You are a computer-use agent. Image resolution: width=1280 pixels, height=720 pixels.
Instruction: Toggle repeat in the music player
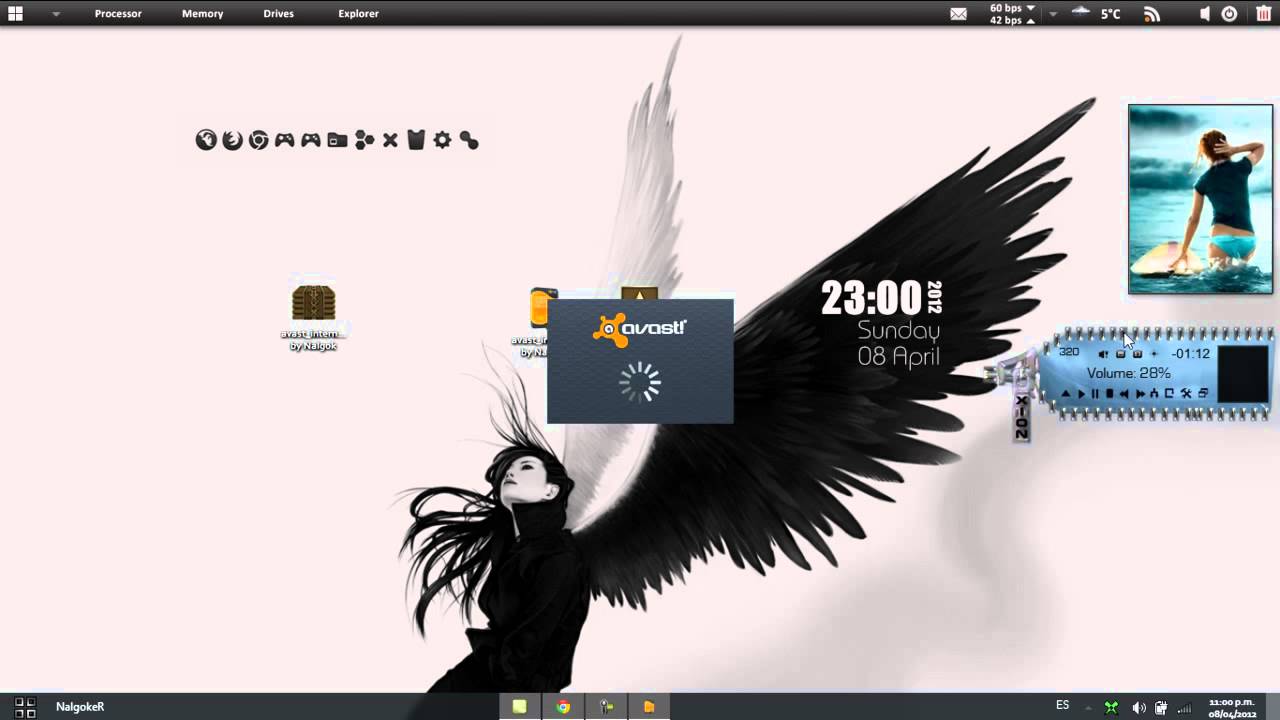coord(1169,394)
